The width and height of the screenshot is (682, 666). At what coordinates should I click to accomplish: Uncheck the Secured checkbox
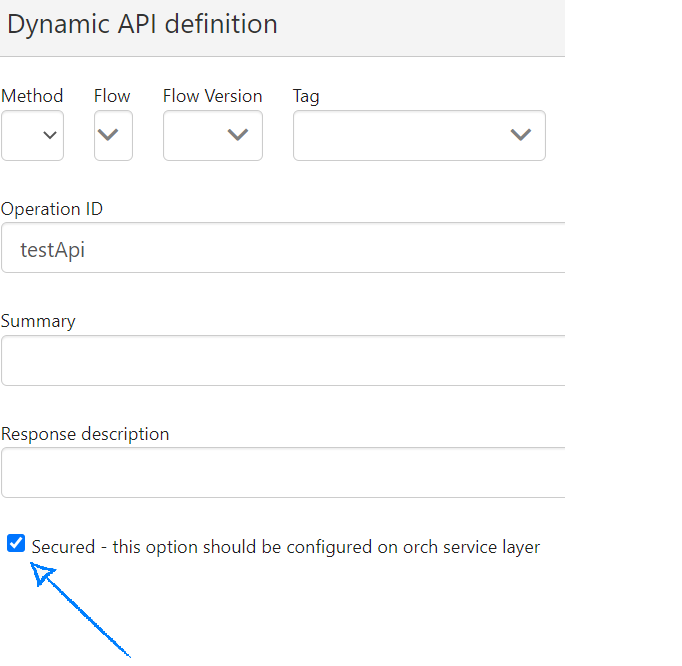[x=16, y=544]
